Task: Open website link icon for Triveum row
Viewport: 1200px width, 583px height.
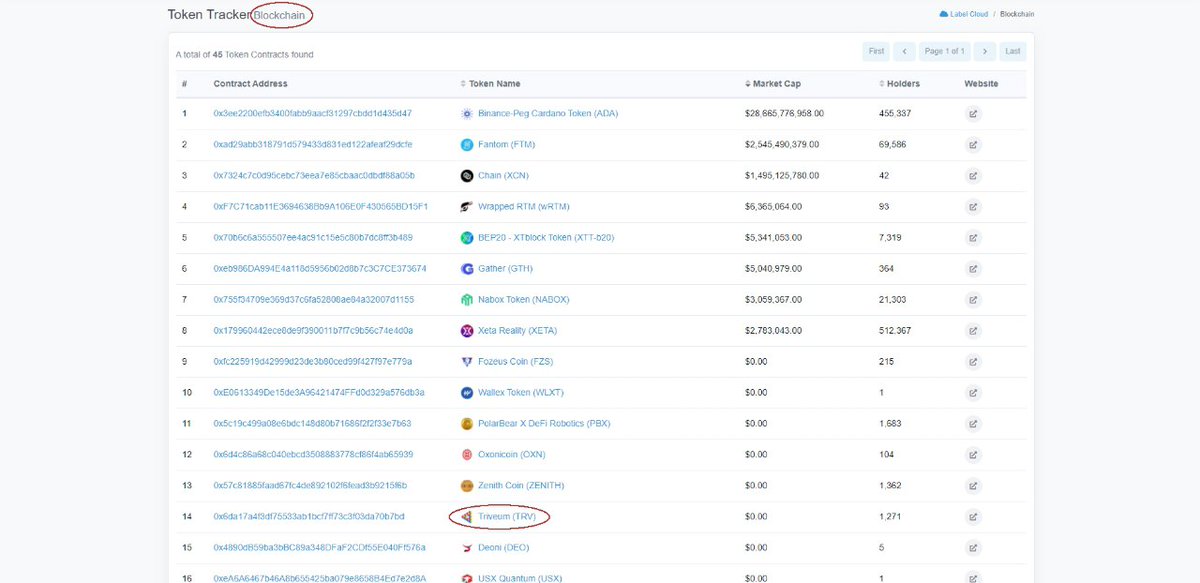Action: (973, 517)
